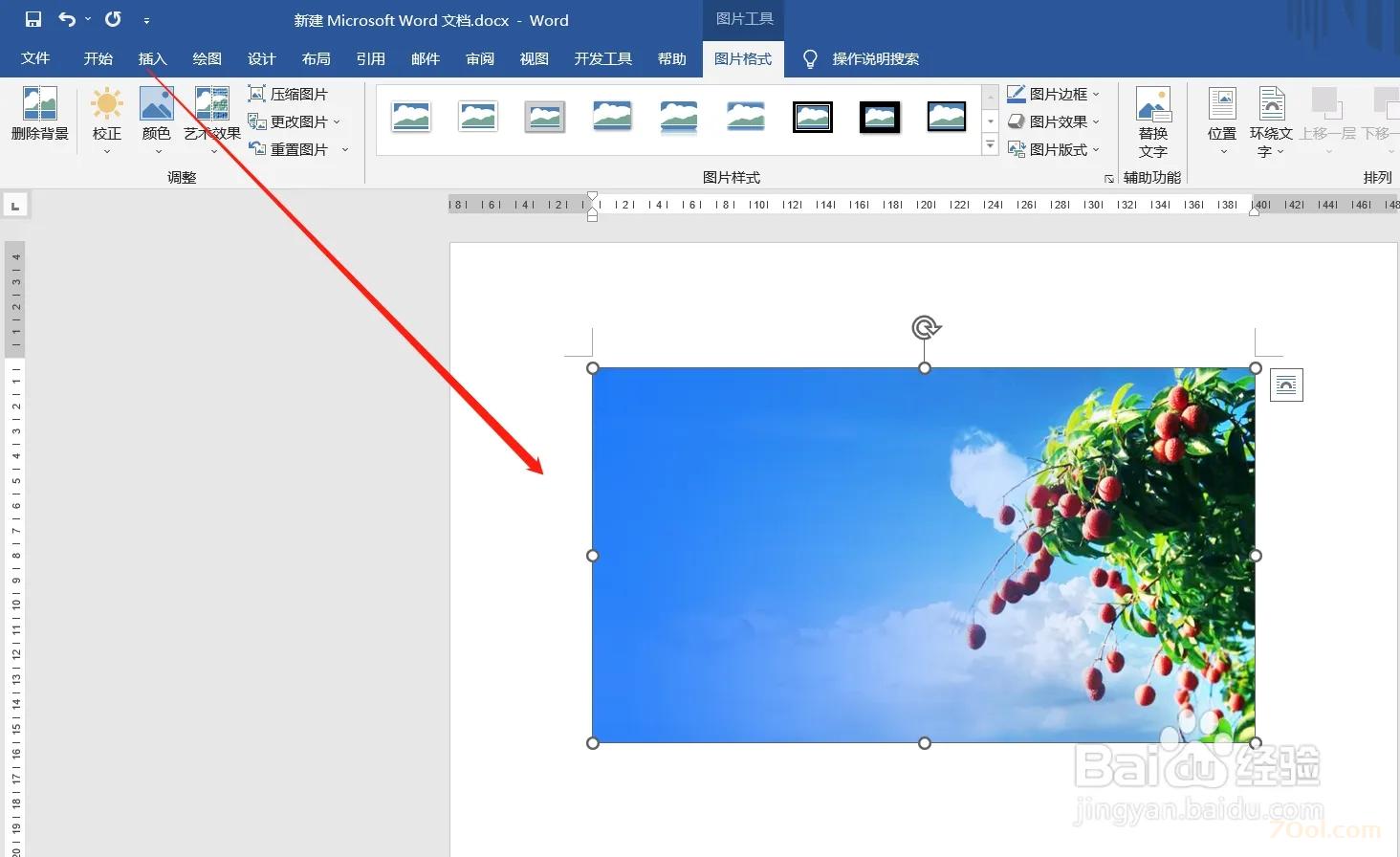Image resolution: width=1400 pixels, height=857 pixels.
Task: Apply the second picture style thumbnail
Action: click(478, 117)
